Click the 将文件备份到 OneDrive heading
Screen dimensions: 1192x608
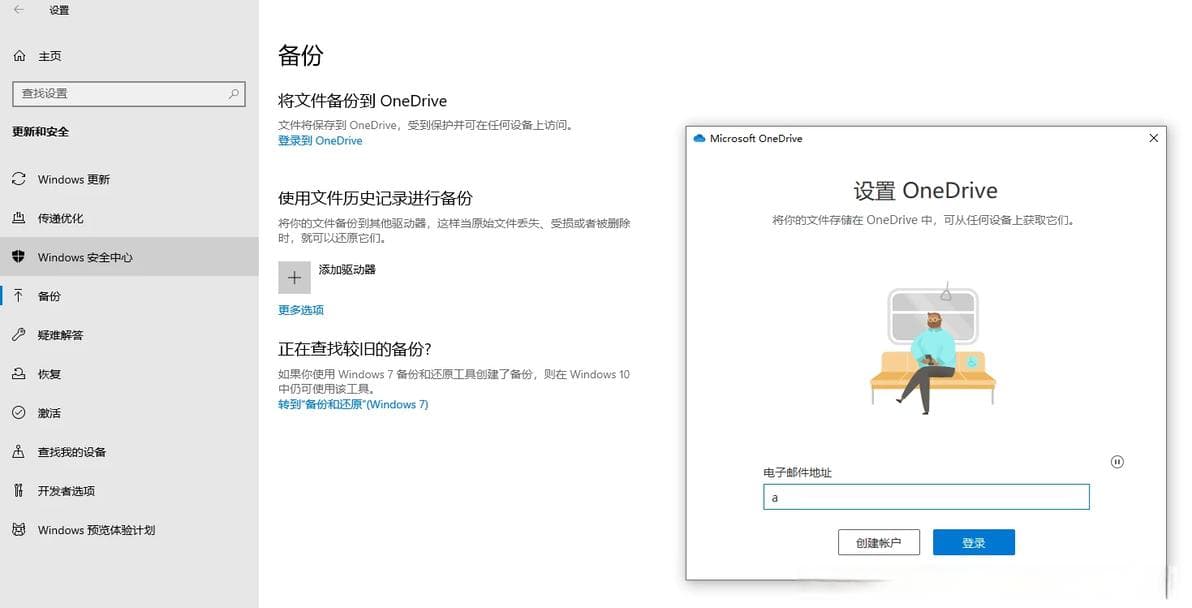click(363, 100)
